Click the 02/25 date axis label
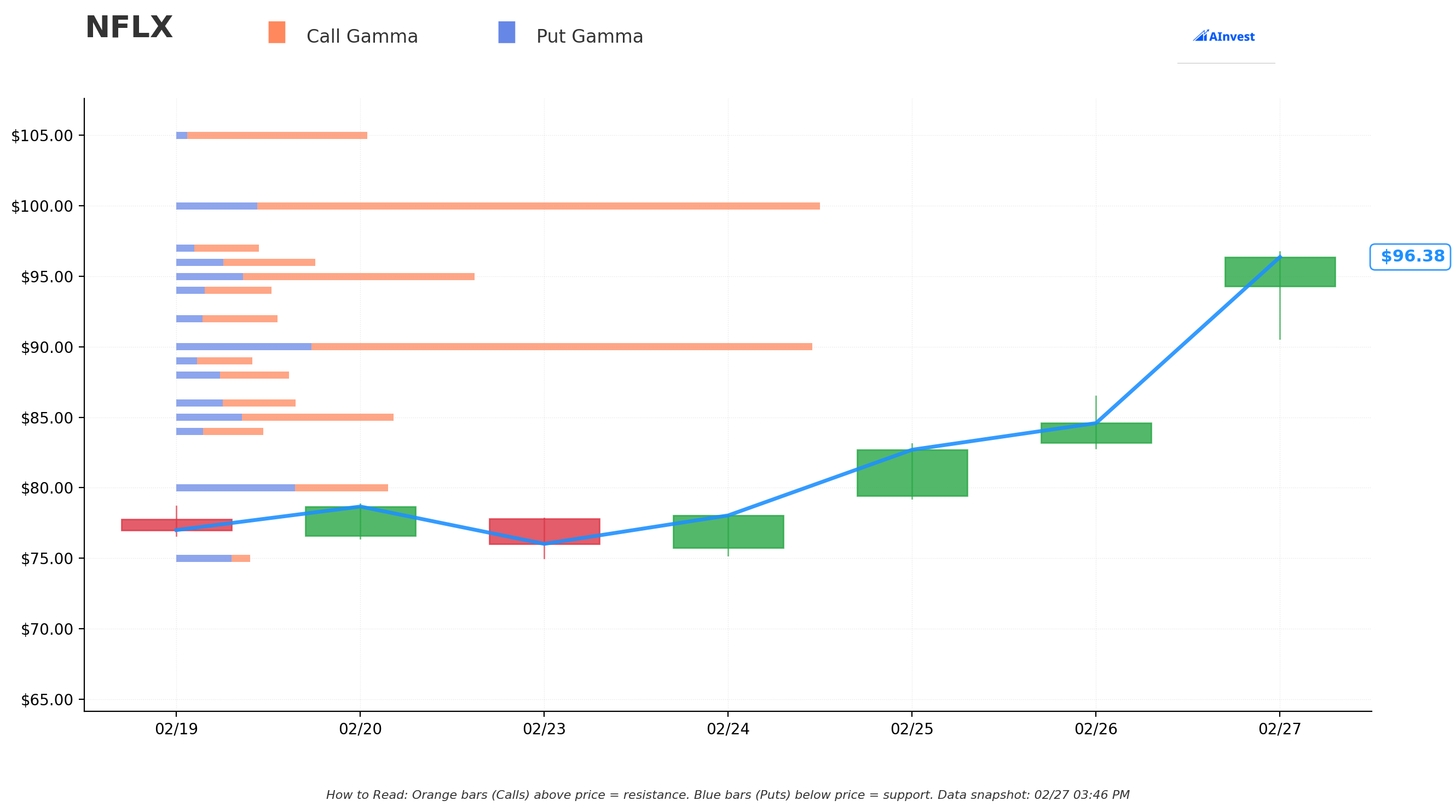The height and width of the screenshot is (812, 1456). 912,729
